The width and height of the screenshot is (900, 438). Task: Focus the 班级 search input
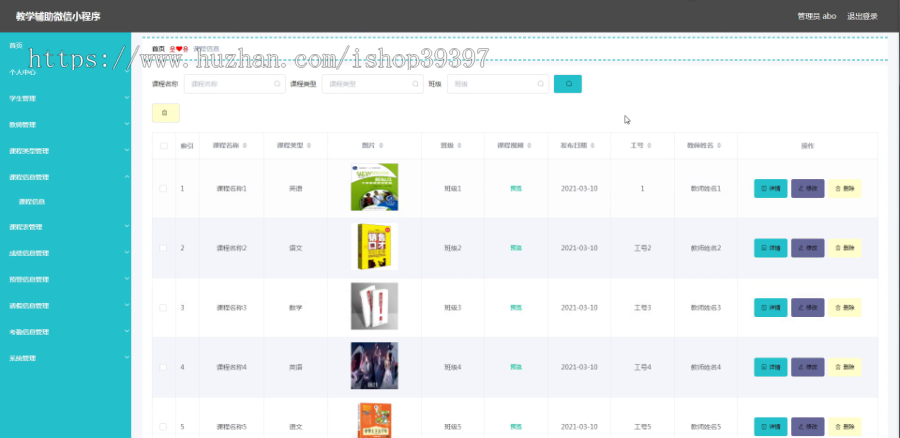498,84
